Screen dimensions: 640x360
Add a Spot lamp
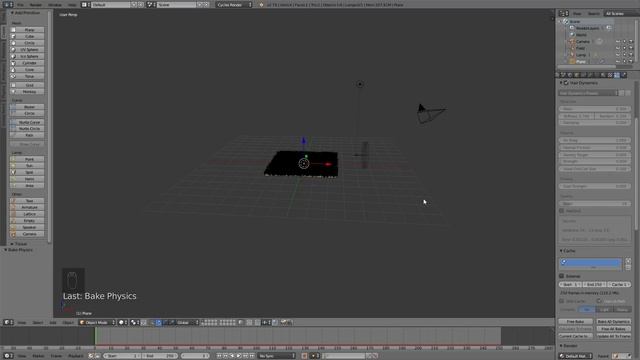27,172
